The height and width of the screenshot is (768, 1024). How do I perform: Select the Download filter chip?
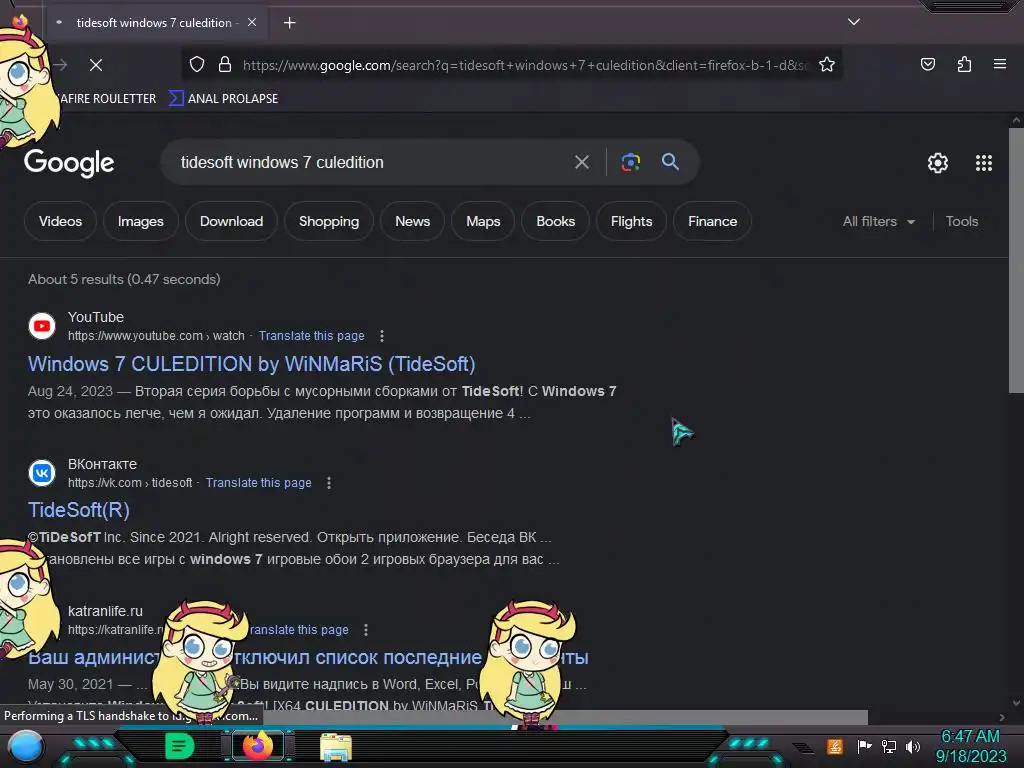[231, 221]
